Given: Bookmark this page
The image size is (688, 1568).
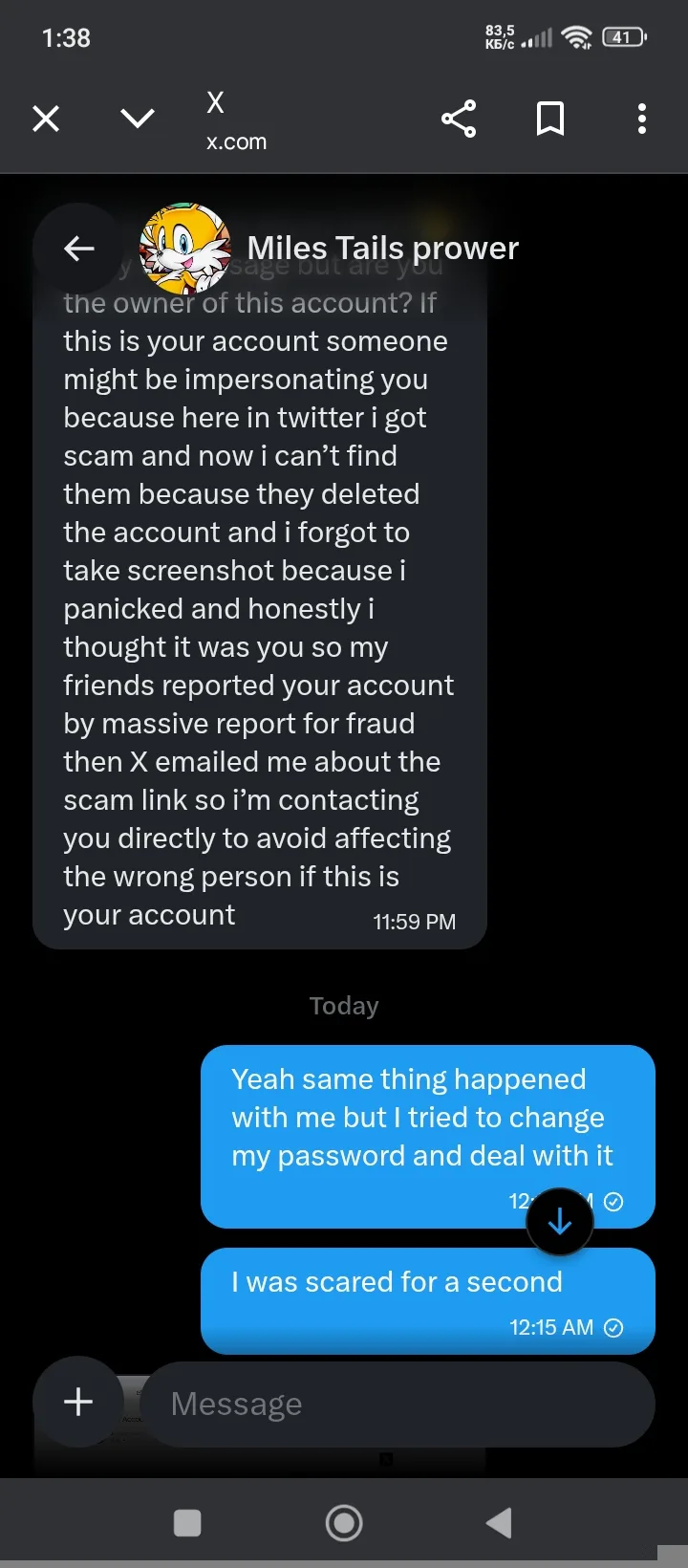Looking at the screenshot, I should [x=550, y=119].
